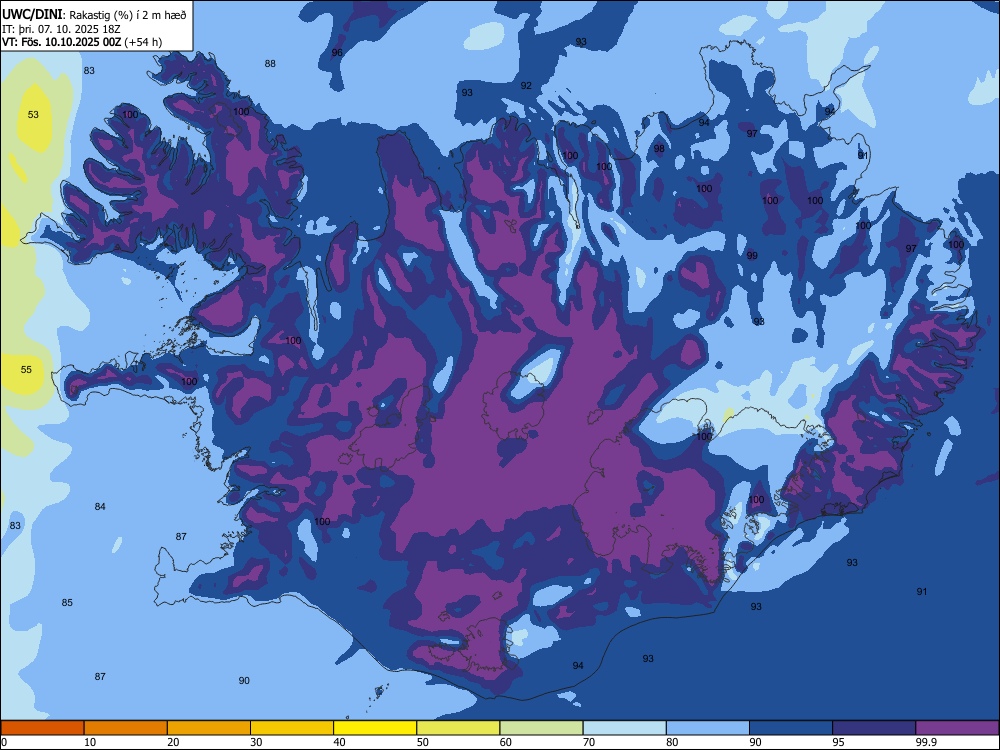Click the light blue 80–90 legend swatch
This screenshot has width=1000, height=750.
[708, 728]
